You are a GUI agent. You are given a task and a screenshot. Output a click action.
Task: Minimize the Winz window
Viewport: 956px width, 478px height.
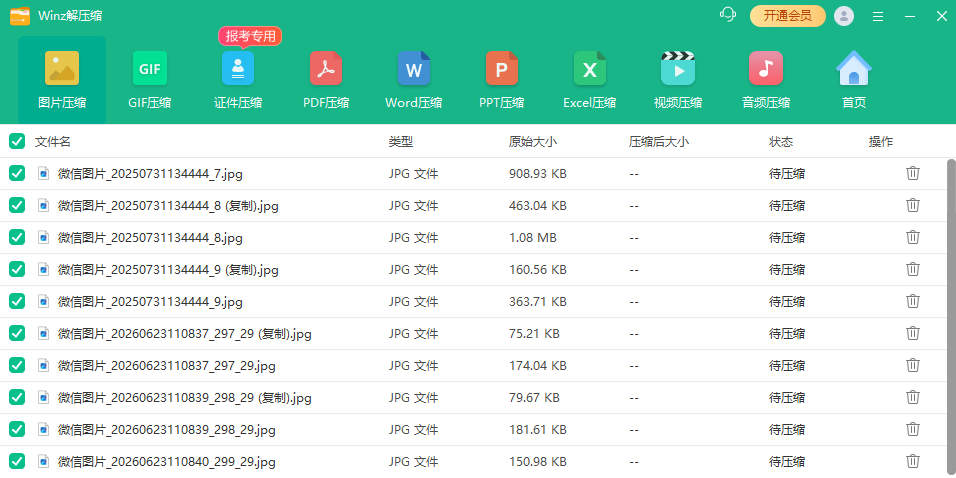tap(910, 16)
